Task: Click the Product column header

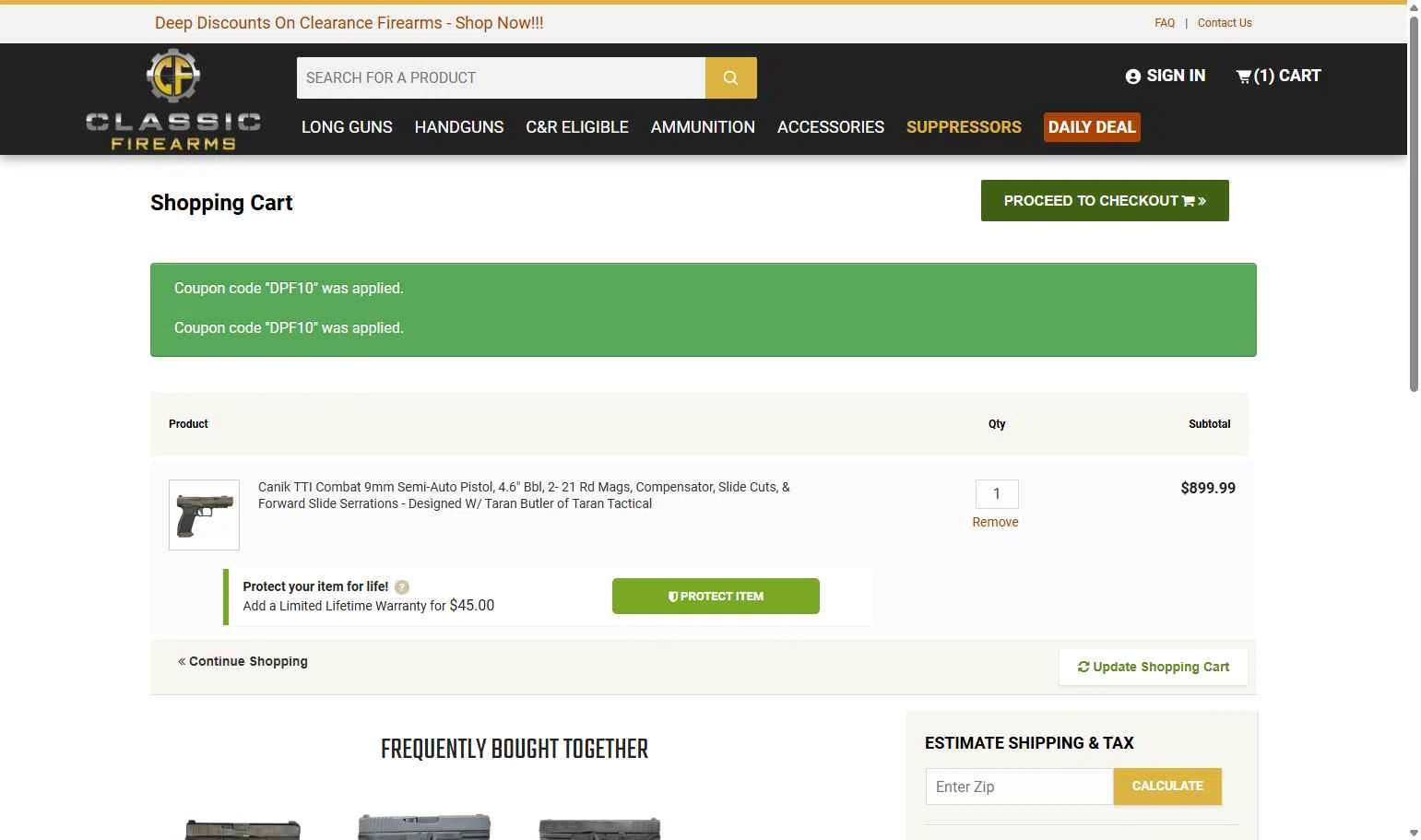Action: click(x=188, y=424)
